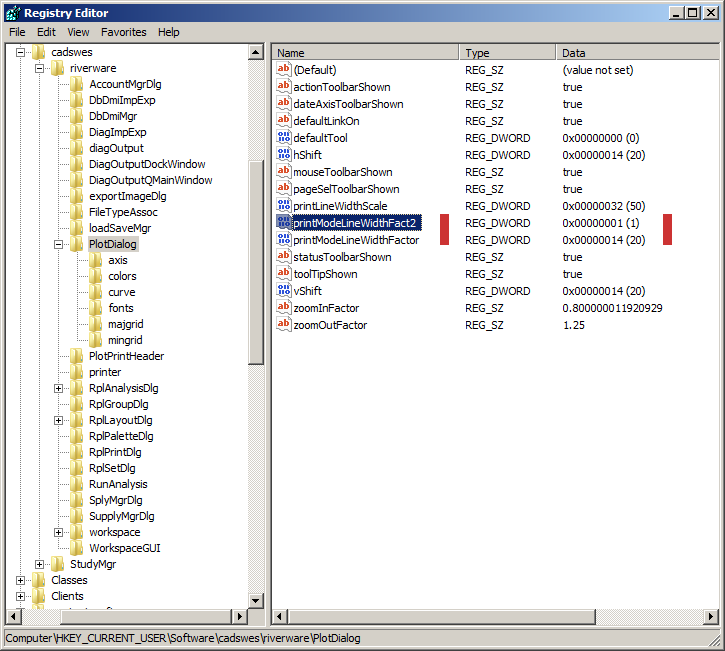Sort by the Type column header
The image size is (725, 651).
coord(507,53)
